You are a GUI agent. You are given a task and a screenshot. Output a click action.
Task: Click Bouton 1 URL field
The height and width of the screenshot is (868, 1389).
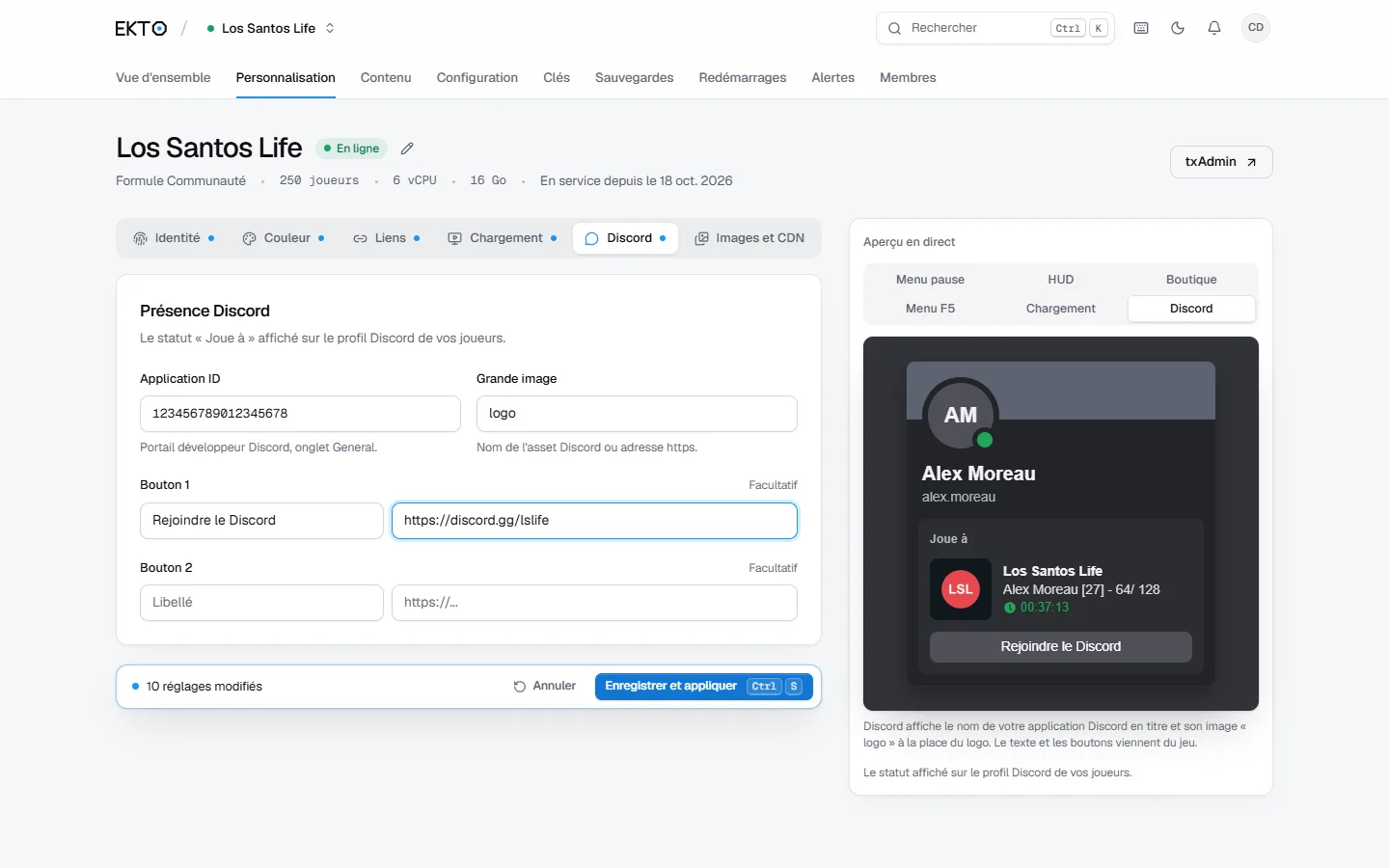point(594,521)
